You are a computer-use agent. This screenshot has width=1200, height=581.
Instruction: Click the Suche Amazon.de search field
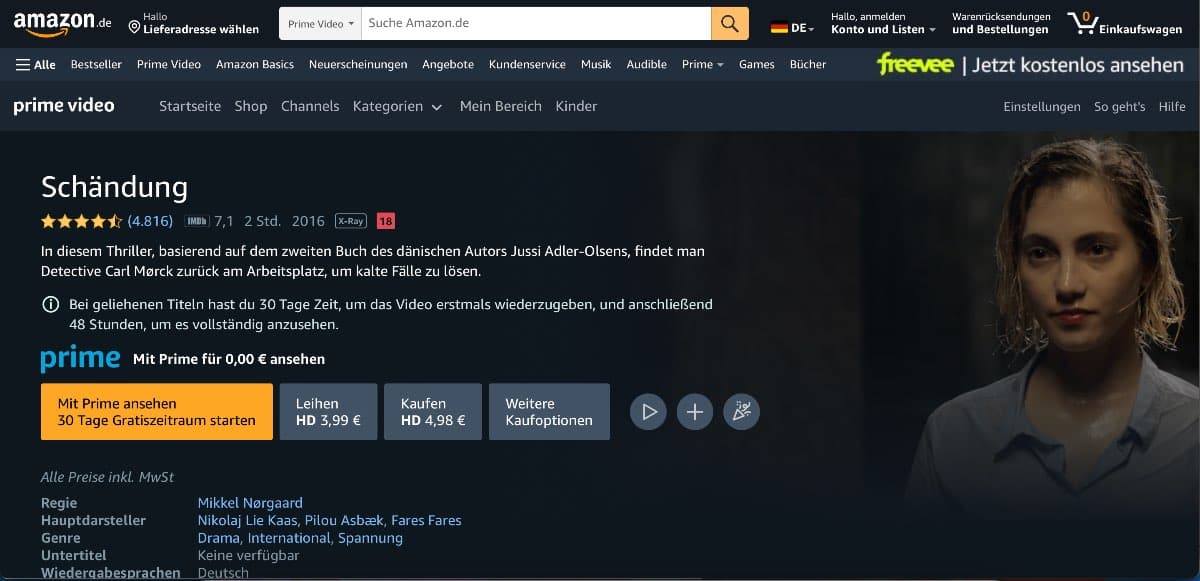click(x=536, y=23)
